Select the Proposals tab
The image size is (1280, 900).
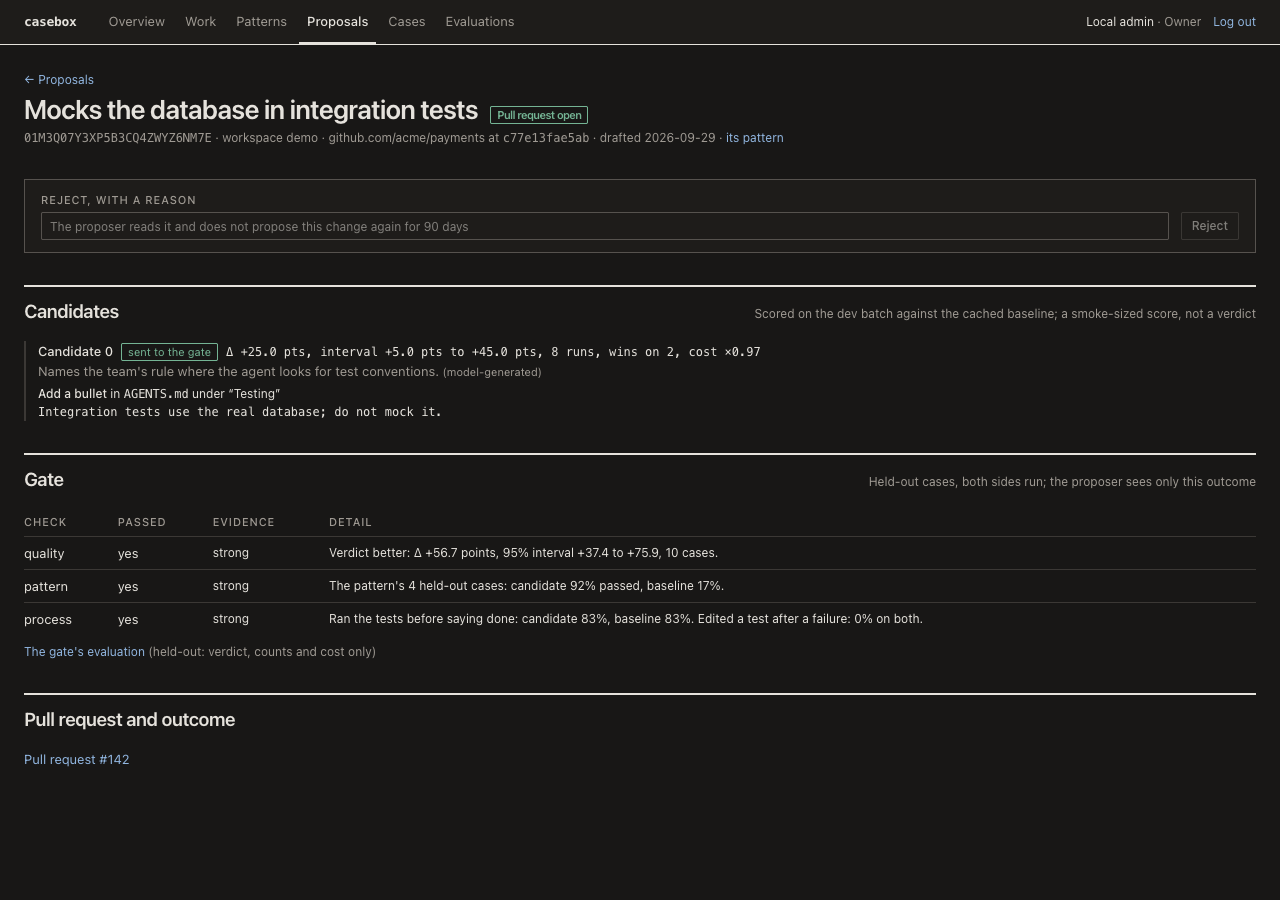[x=337, y=21]
